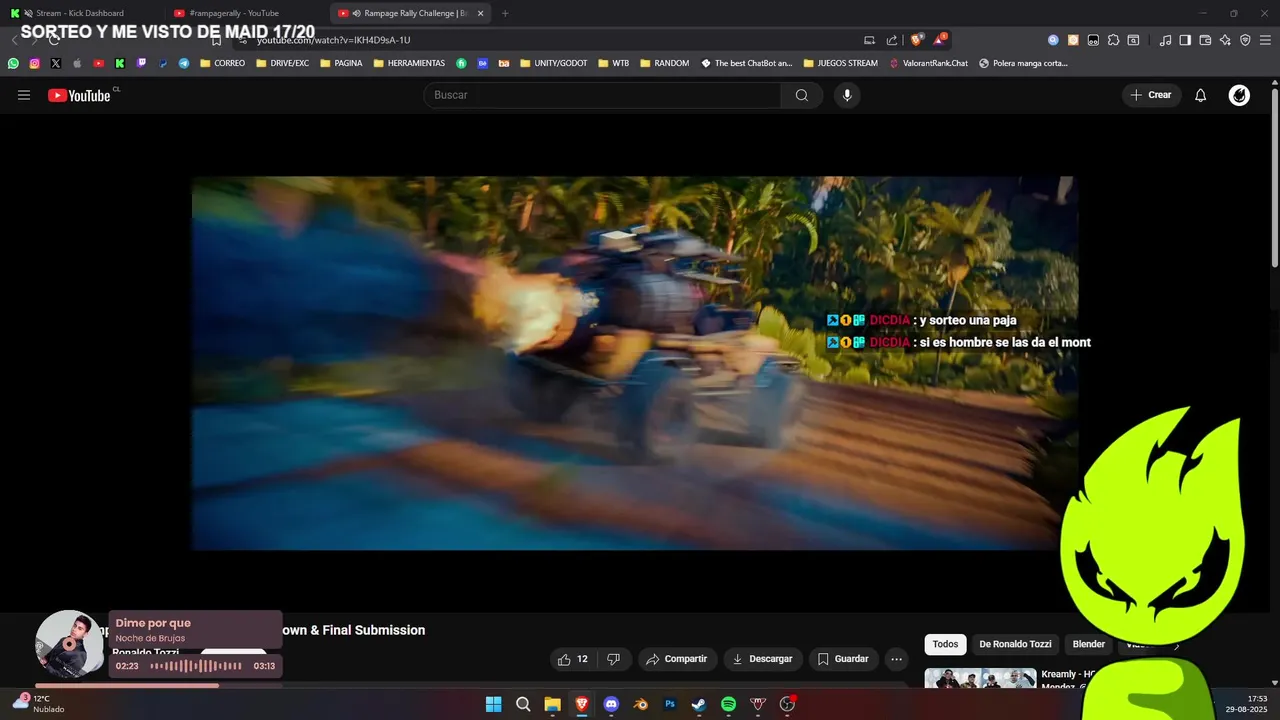This screenshot has height=720, width=1280.
Task: Open the DRIVE/EXC bookmarks folder
Action: point(282,63)
